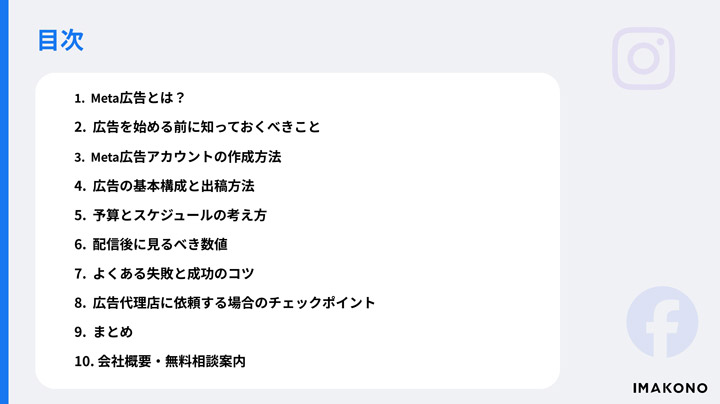Choose item 6 配信後に見るべき数値
Viewport: 720px width, 404px height.
point(151,244)
